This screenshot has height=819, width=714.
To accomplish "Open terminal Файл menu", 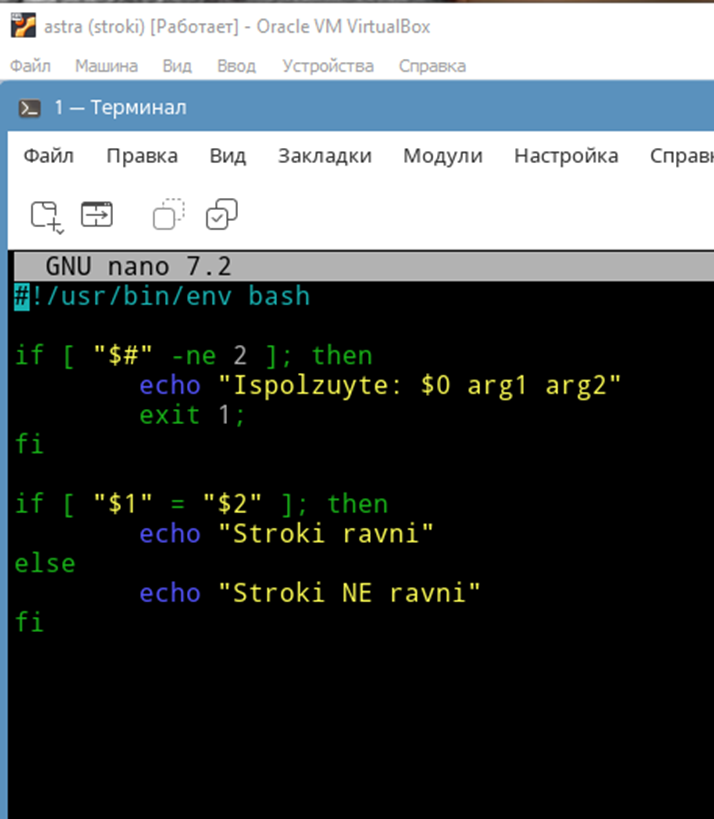I will (x=49, y=156).
